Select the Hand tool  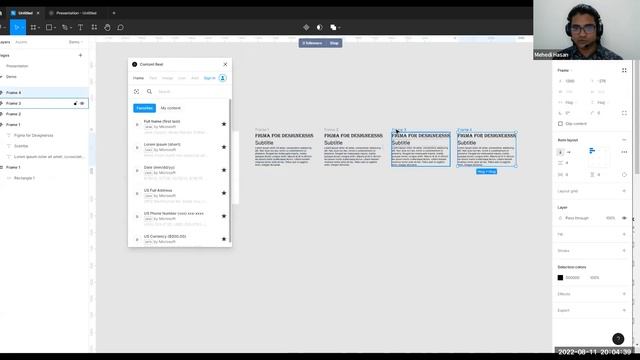107,27
